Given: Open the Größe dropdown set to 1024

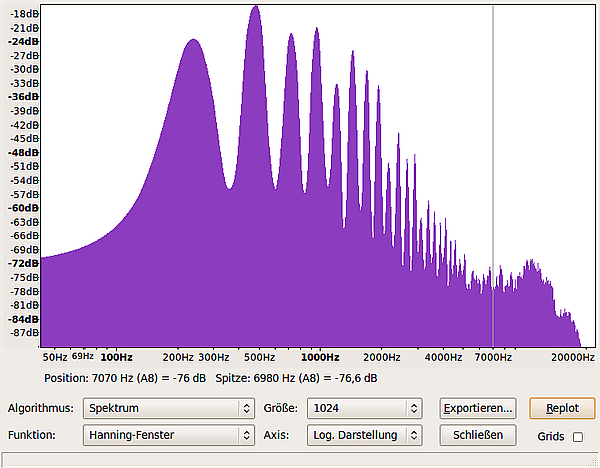Looking at the screenshot, I should (x=365, y=408).
